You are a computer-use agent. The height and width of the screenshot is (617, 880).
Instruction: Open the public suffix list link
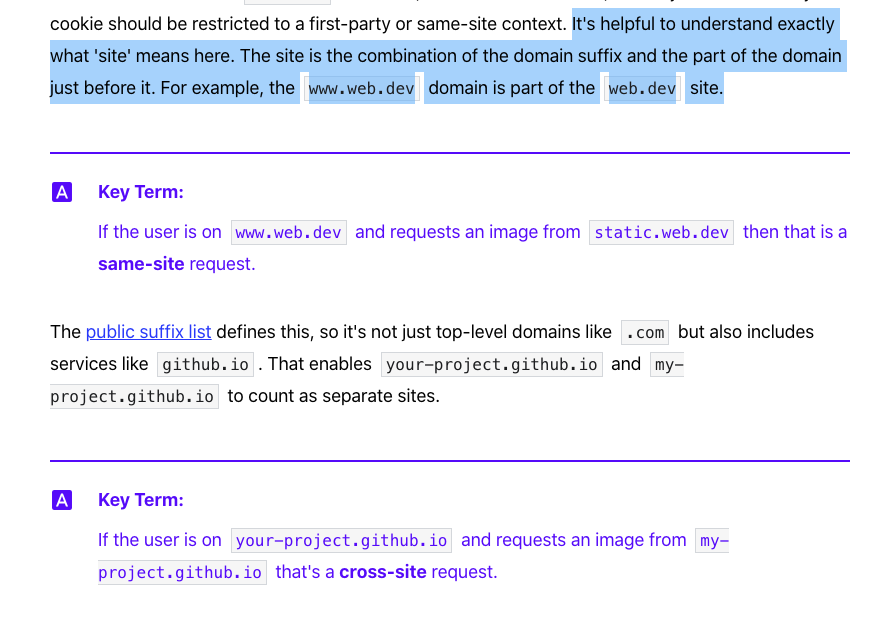[x=148, y=332]
